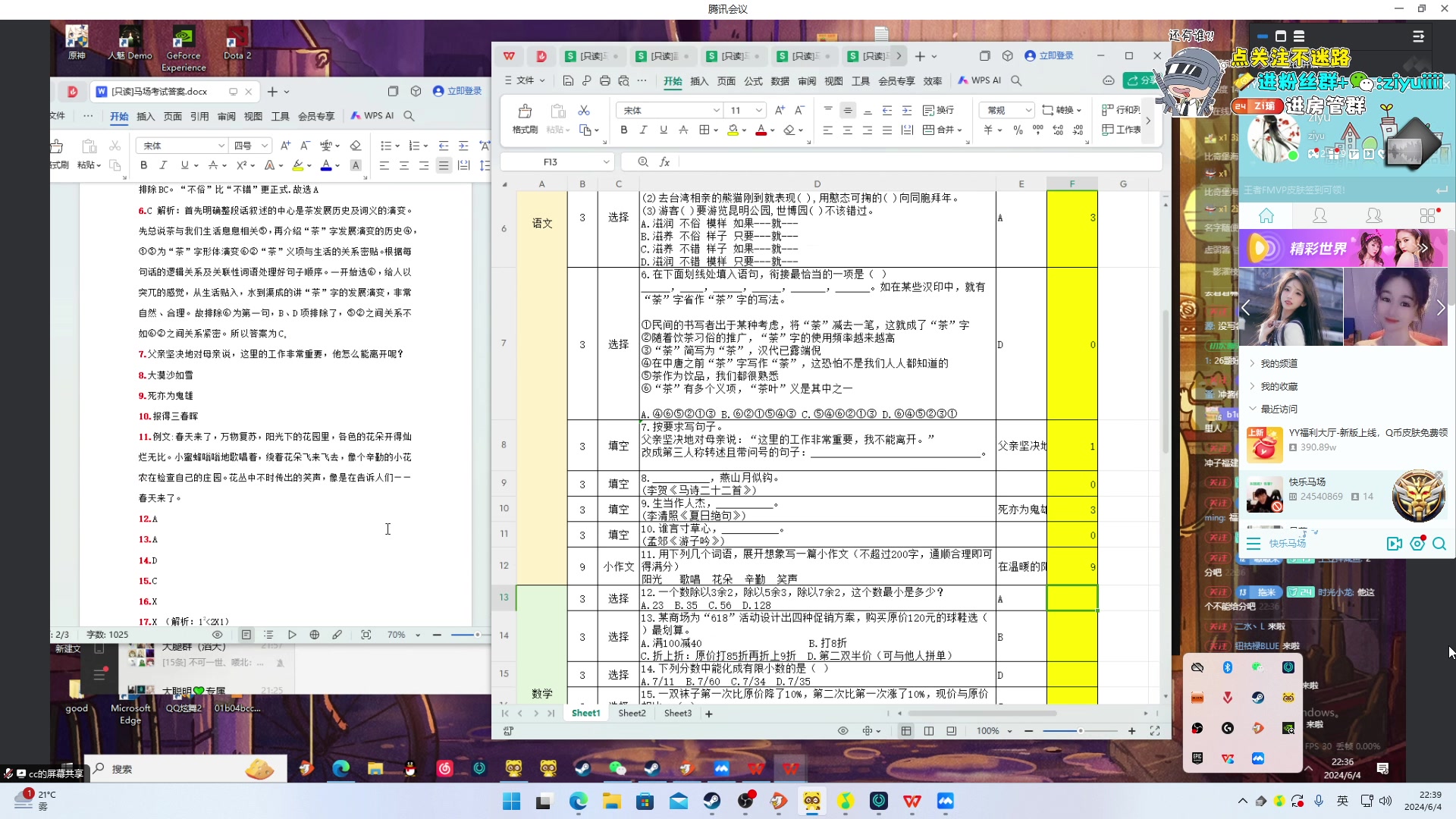Switch to page layout view in spreadsheet status bar
1456x819 pixels.
coord(952,731)
